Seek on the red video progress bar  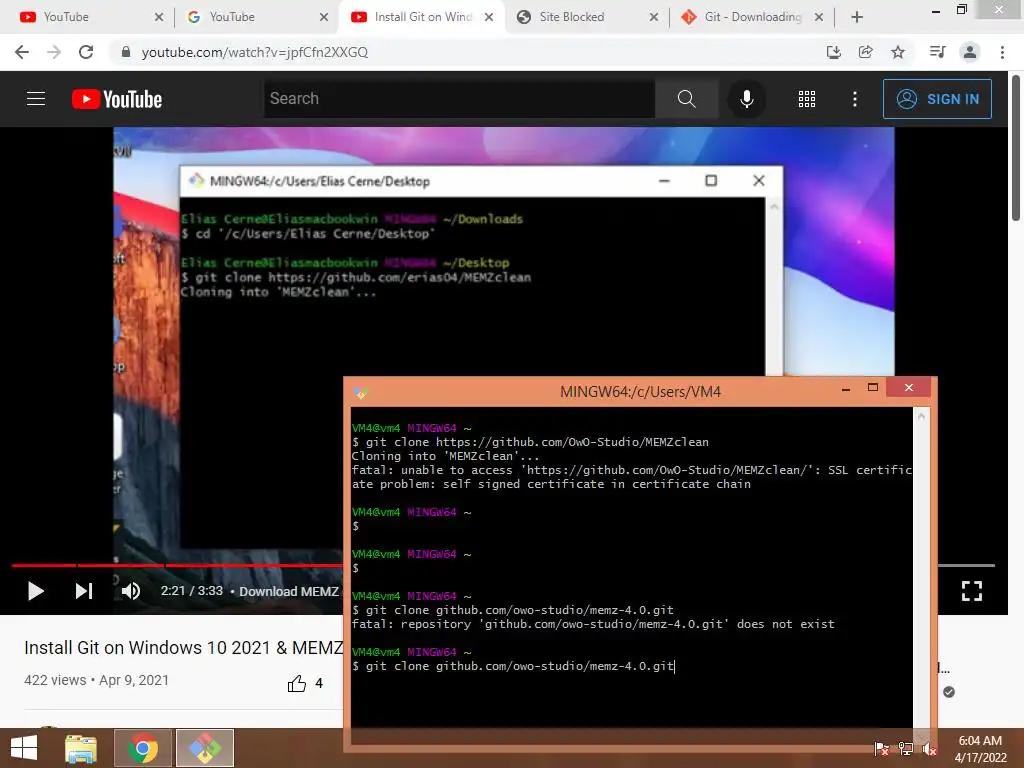[x=176, y=565]
